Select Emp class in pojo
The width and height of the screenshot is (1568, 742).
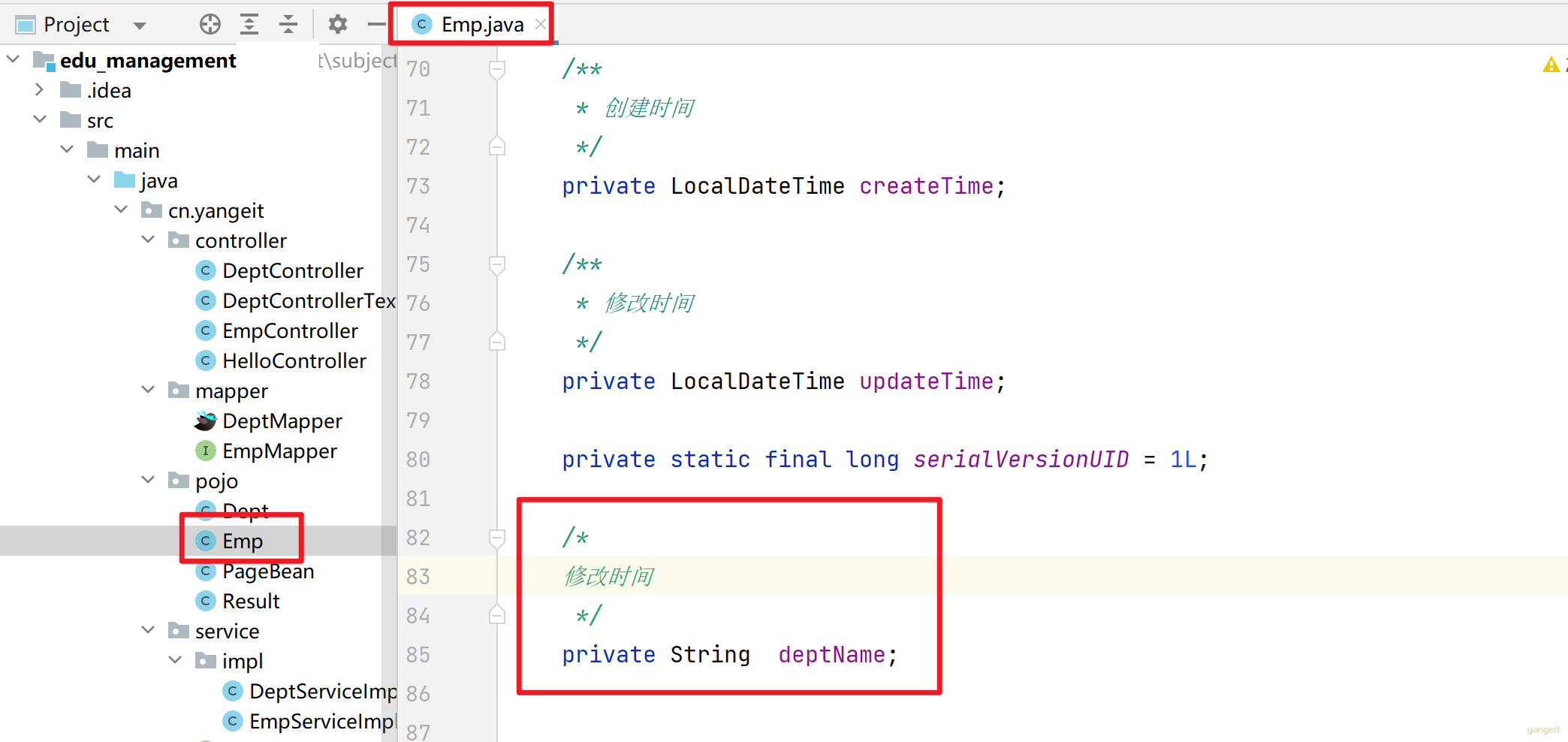[242, 541]
